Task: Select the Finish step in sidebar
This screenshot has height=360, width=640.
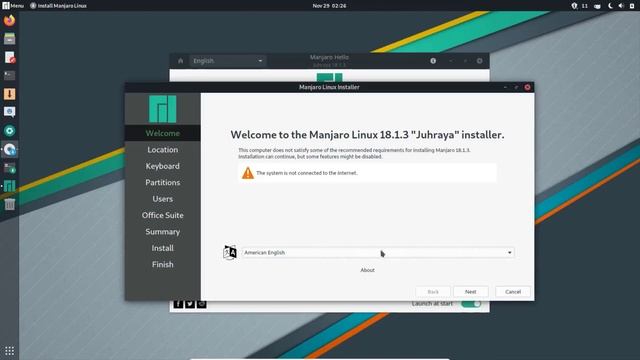Action: pyautogui.click(x=162, y=264)
